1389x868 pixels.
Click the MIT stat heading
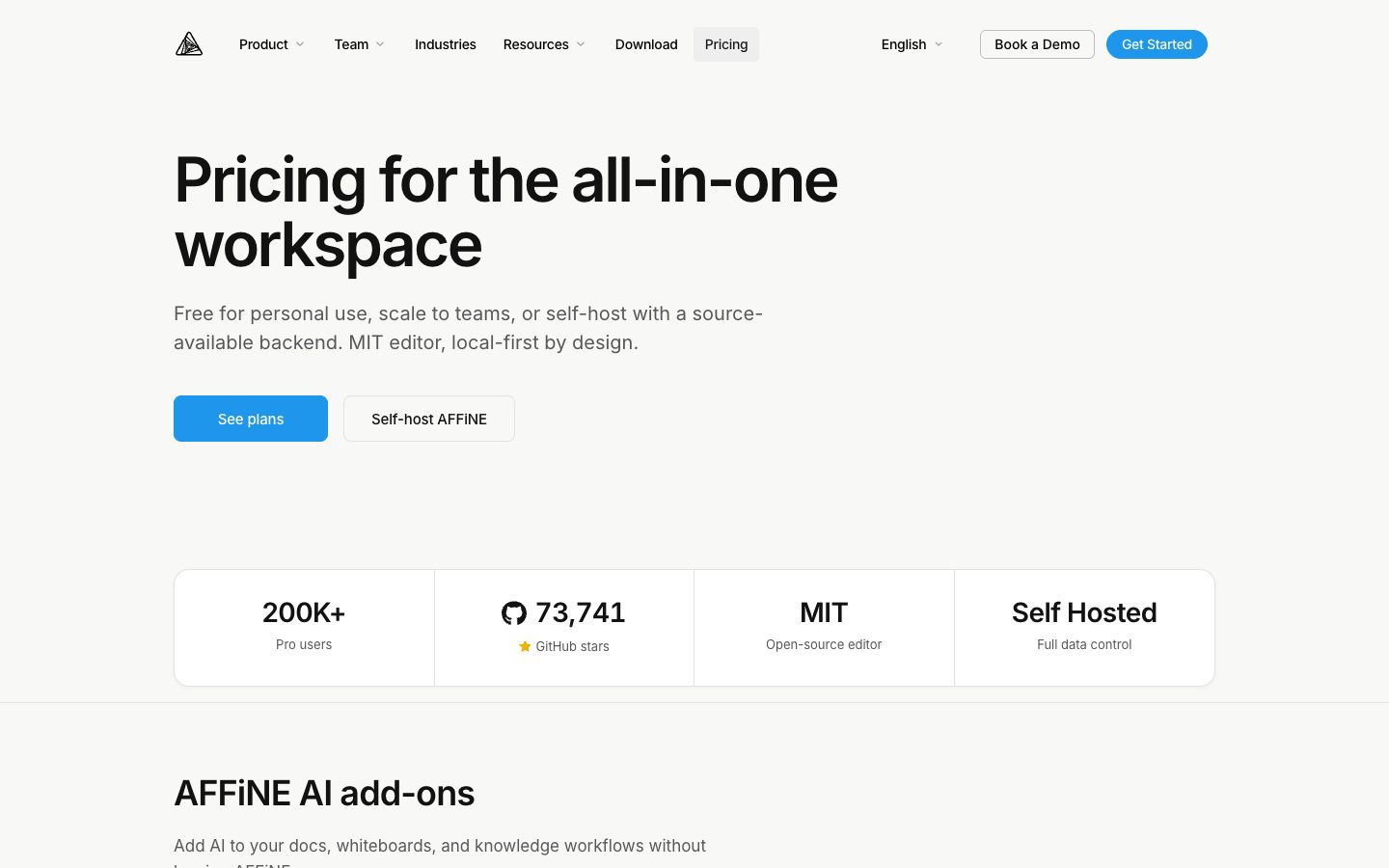click(x=824, y=612)
